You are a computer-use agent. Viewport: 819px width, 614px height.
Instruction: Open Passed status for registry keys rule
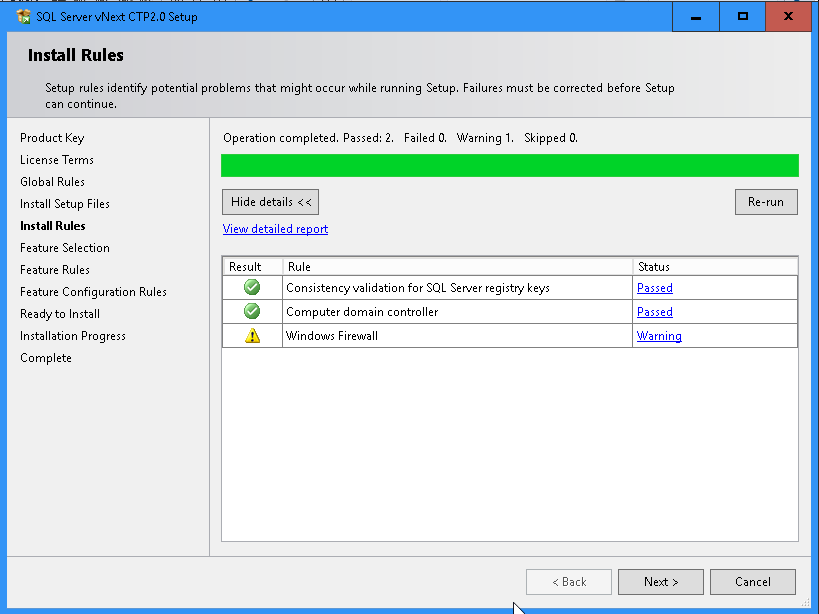[654, 288]
